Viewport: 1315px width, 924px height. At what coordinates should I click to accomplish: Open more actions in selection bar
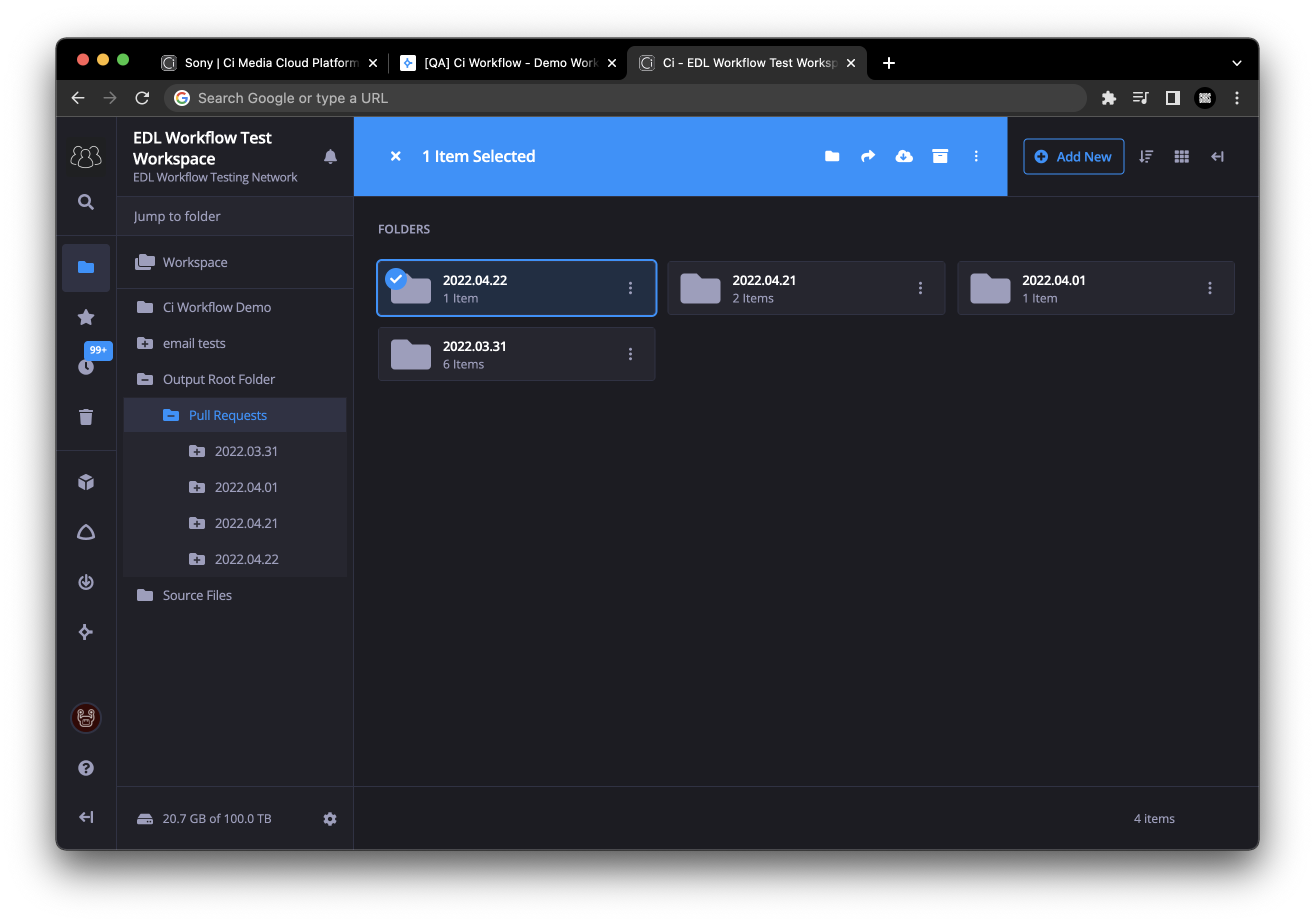pos(976,156)
